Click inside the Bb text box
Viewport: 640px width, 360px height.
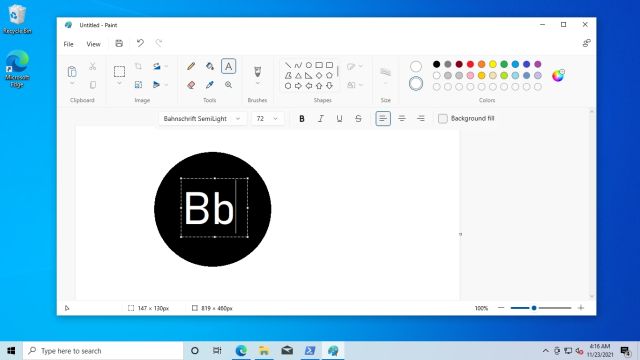pyautogui.click(x=214, y=208)
